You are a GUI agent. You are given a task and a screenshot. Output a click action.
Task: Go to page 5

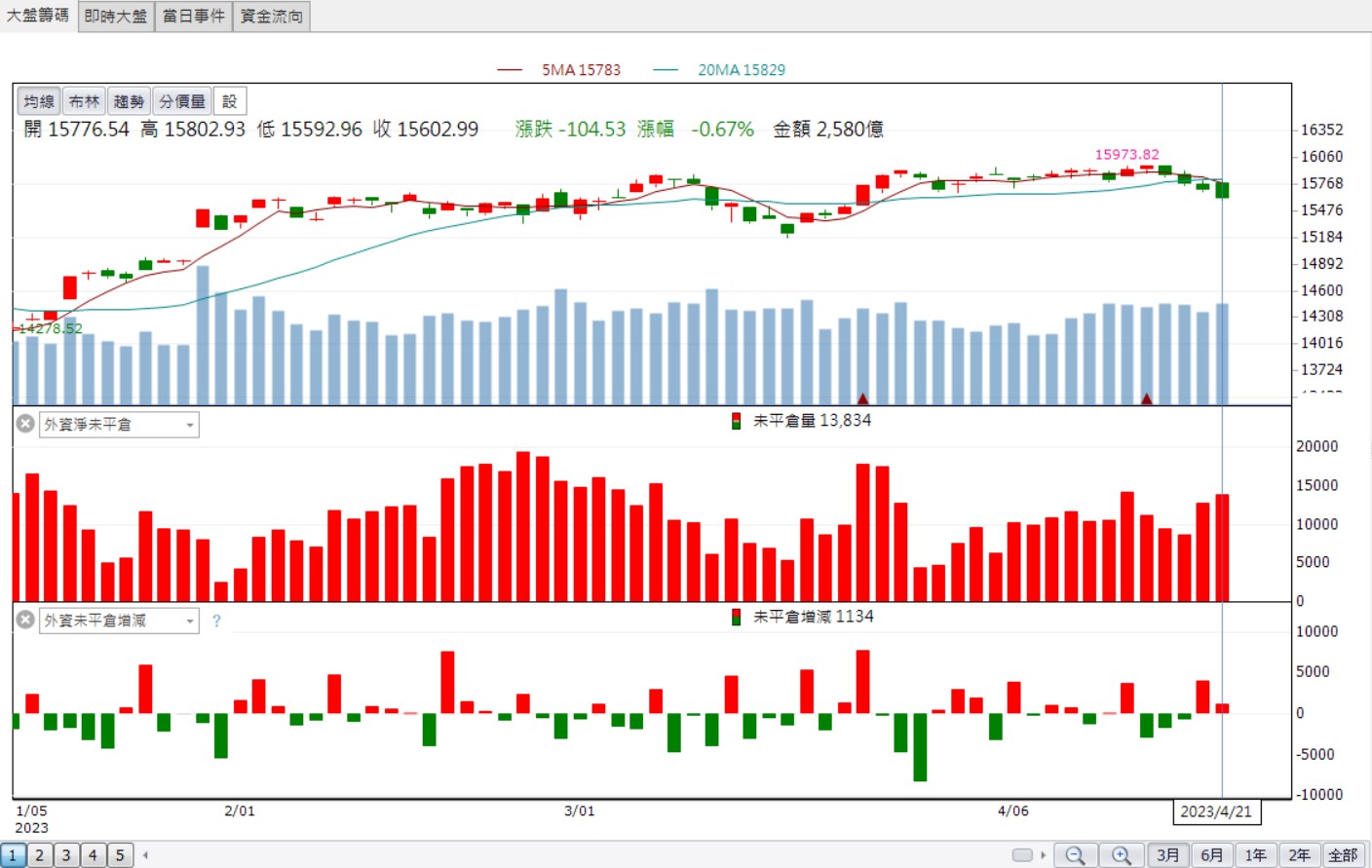pos(120,855)
